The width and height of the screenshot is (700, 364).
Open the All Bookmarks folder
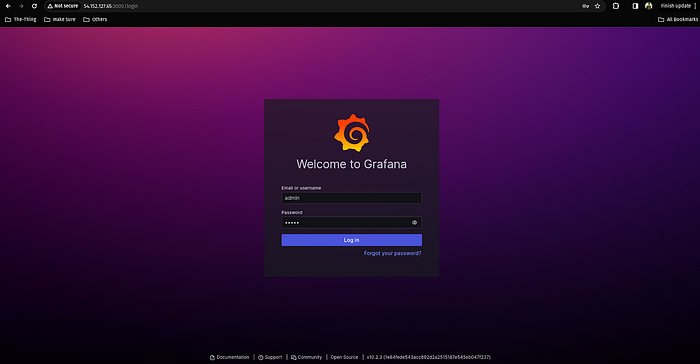coord(678,19)
